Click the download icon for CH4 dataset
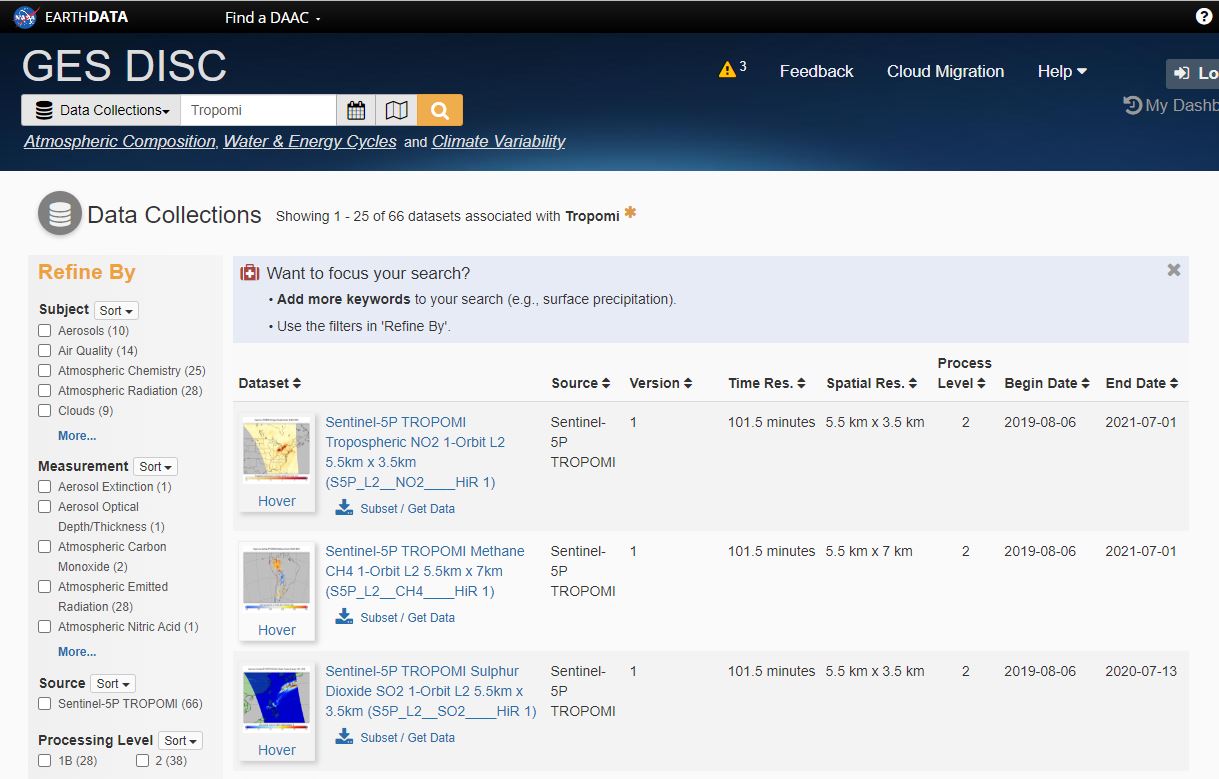 point(344,617)
